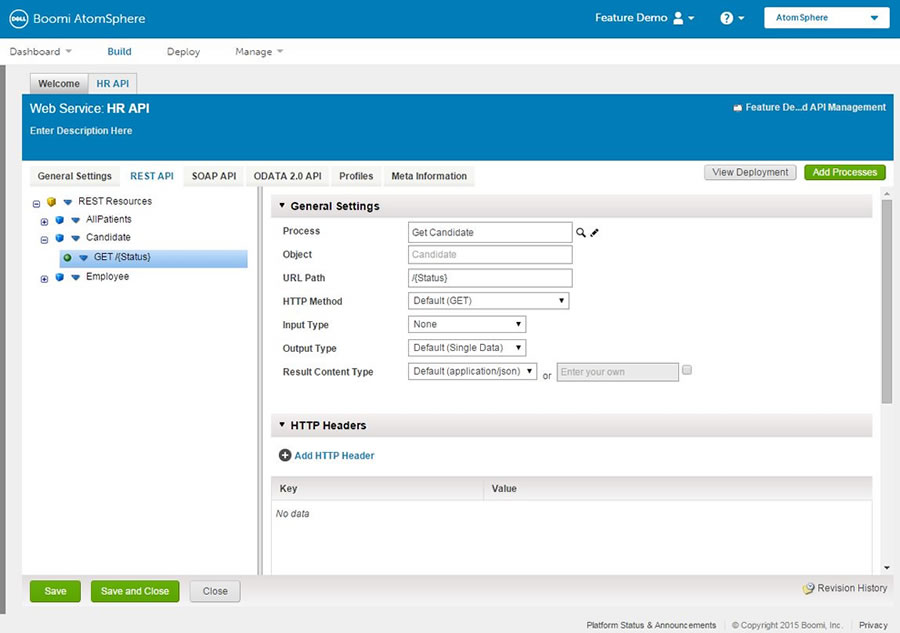Open the Revision History link
This screenshot has height=633, width=900.
click(x=852, y=588)
